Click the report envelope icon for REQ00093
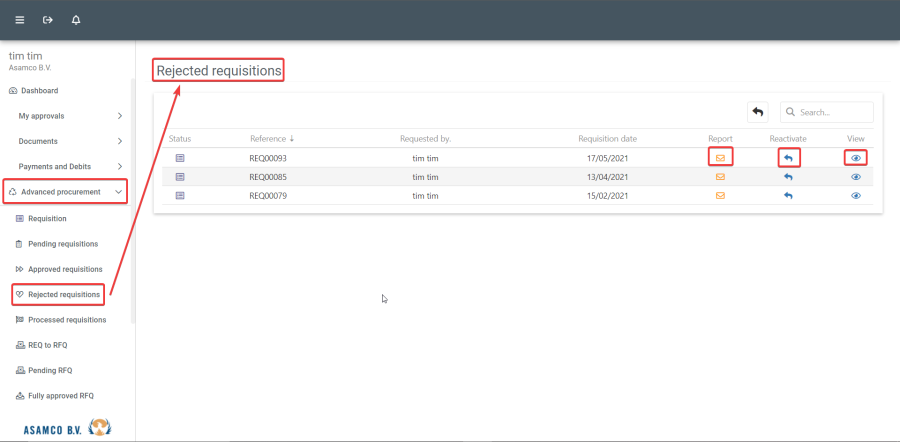Image resolution: width=900 pixels, height=442 pixels. pos(720,158)
